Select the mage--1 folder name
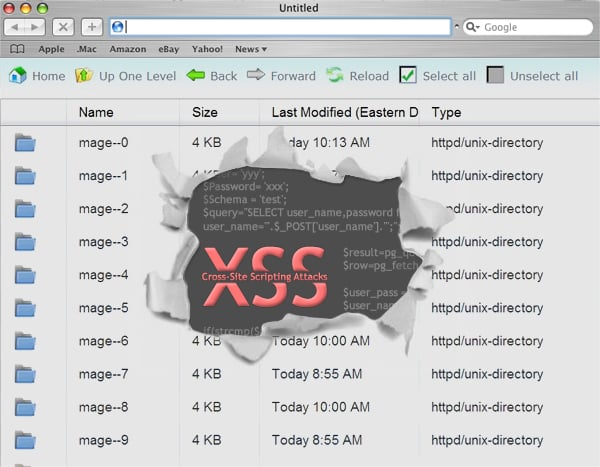 pyautogui.click(x=103, y=176)
